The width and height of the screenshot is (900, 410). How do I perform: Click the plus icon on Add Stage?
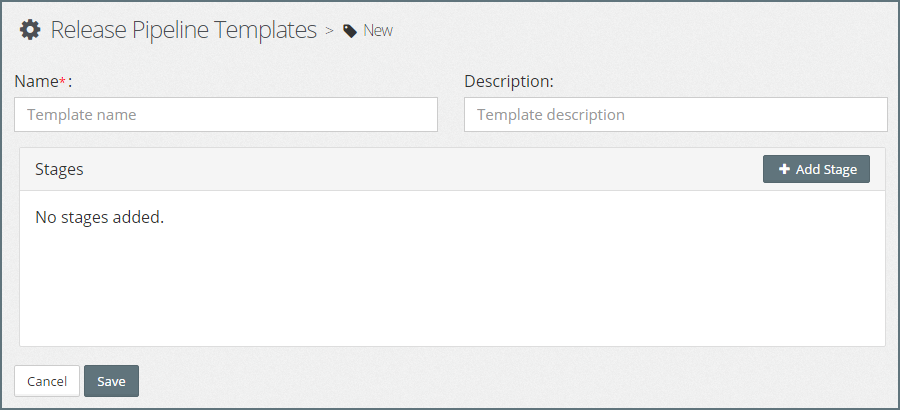(784, 170)
